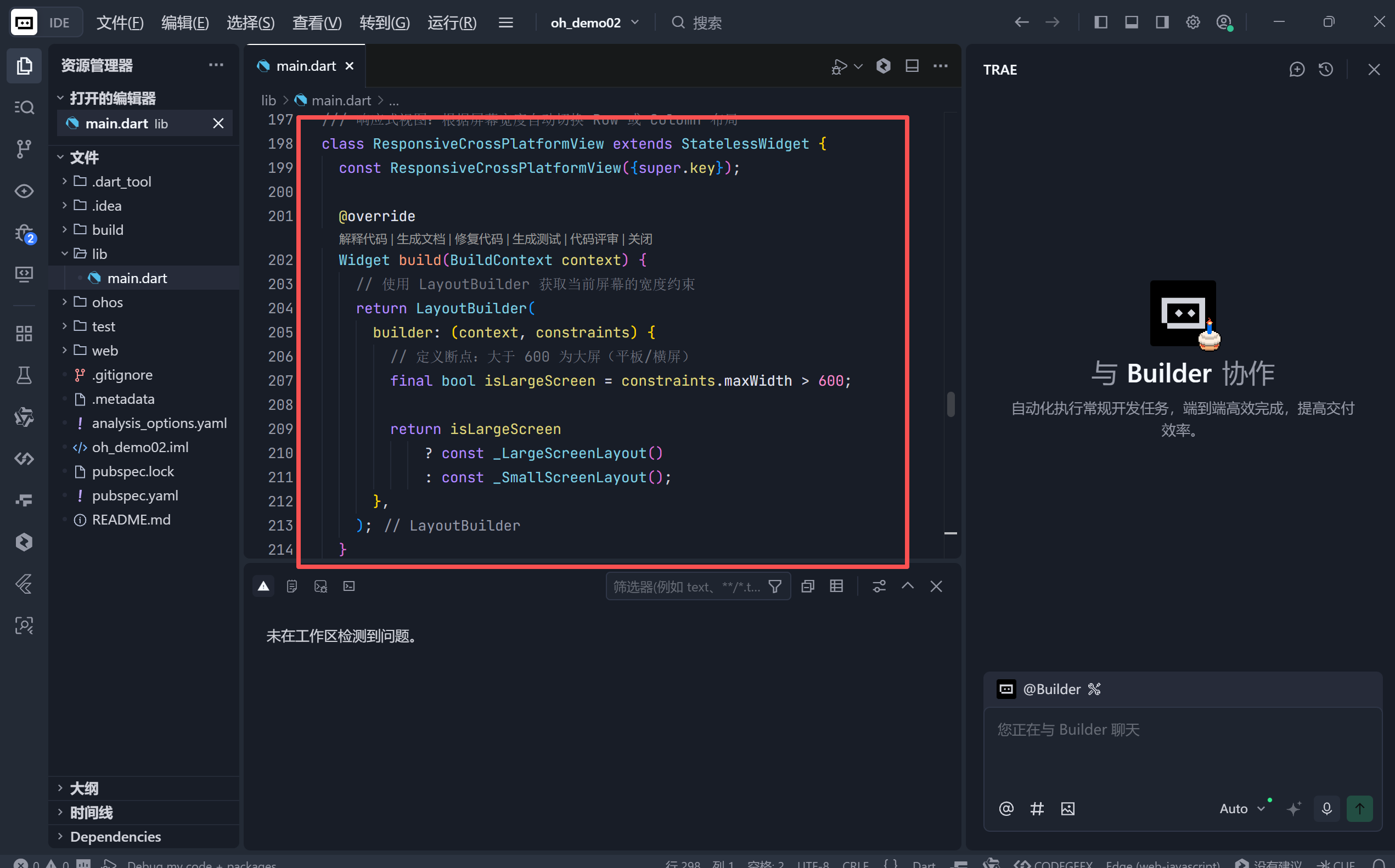
Task: Click the insert image icon in chat box
Action: click(1067, 808)
